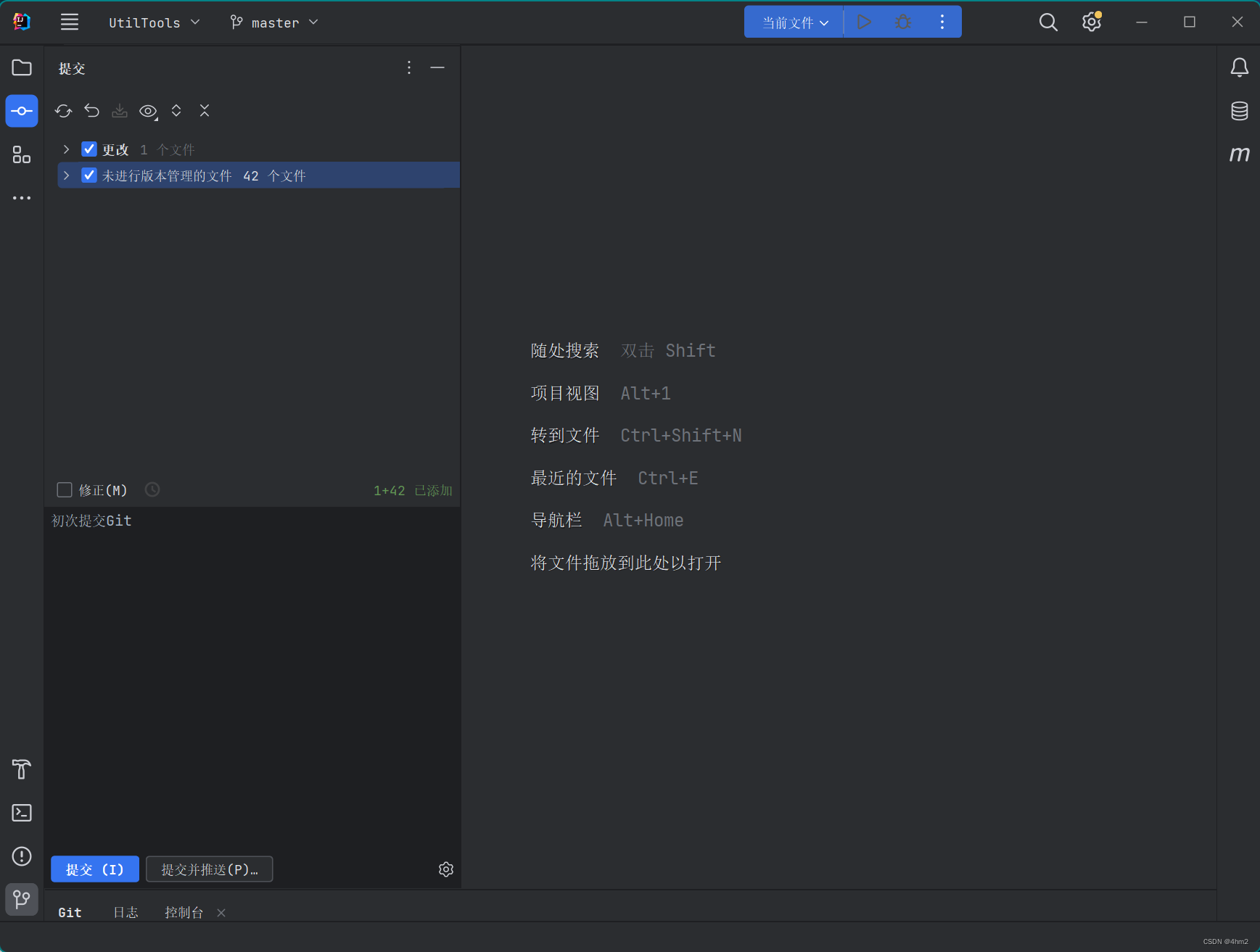This screenshot has height=952, width=1260.
Task: Switch to the 日志 log tab
Action: point(125,913)
